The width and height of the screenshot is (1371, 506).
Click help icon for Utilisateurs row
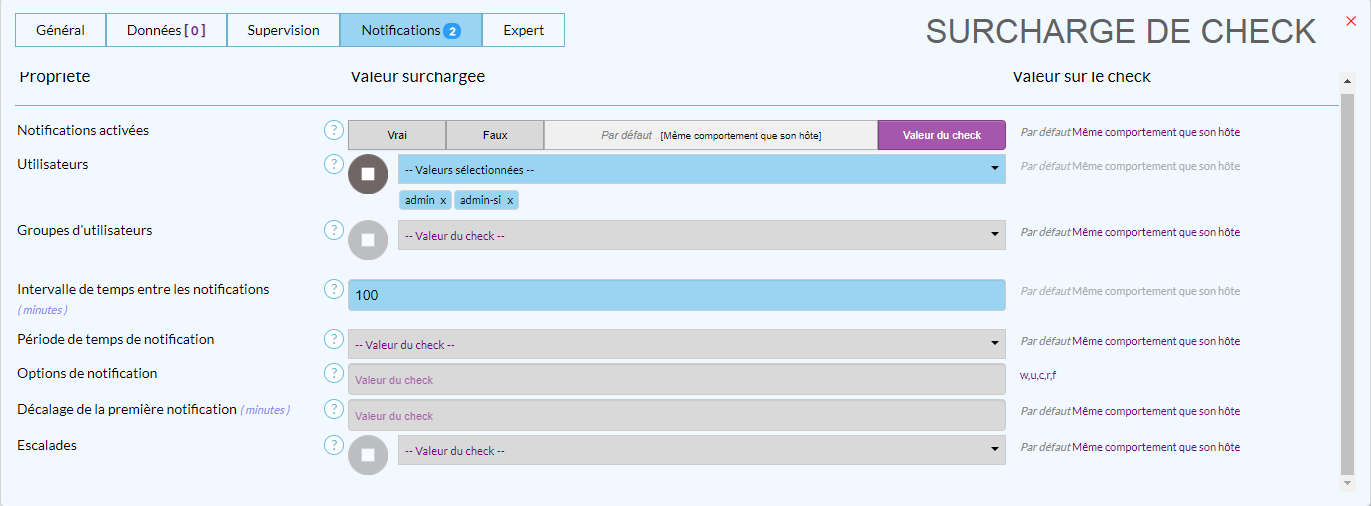click(x=334, y=164)
